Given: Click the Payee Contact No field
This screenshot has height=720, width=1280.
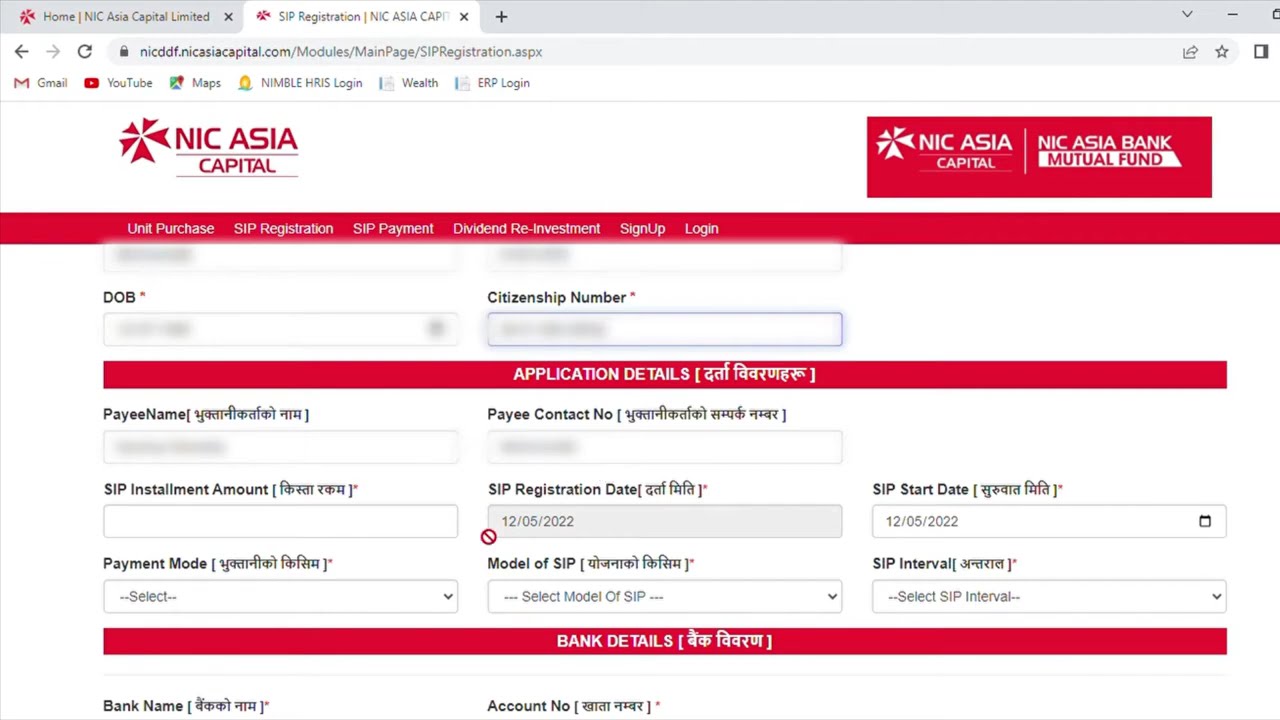Looking at the screenshot, I should click(665, 447).
